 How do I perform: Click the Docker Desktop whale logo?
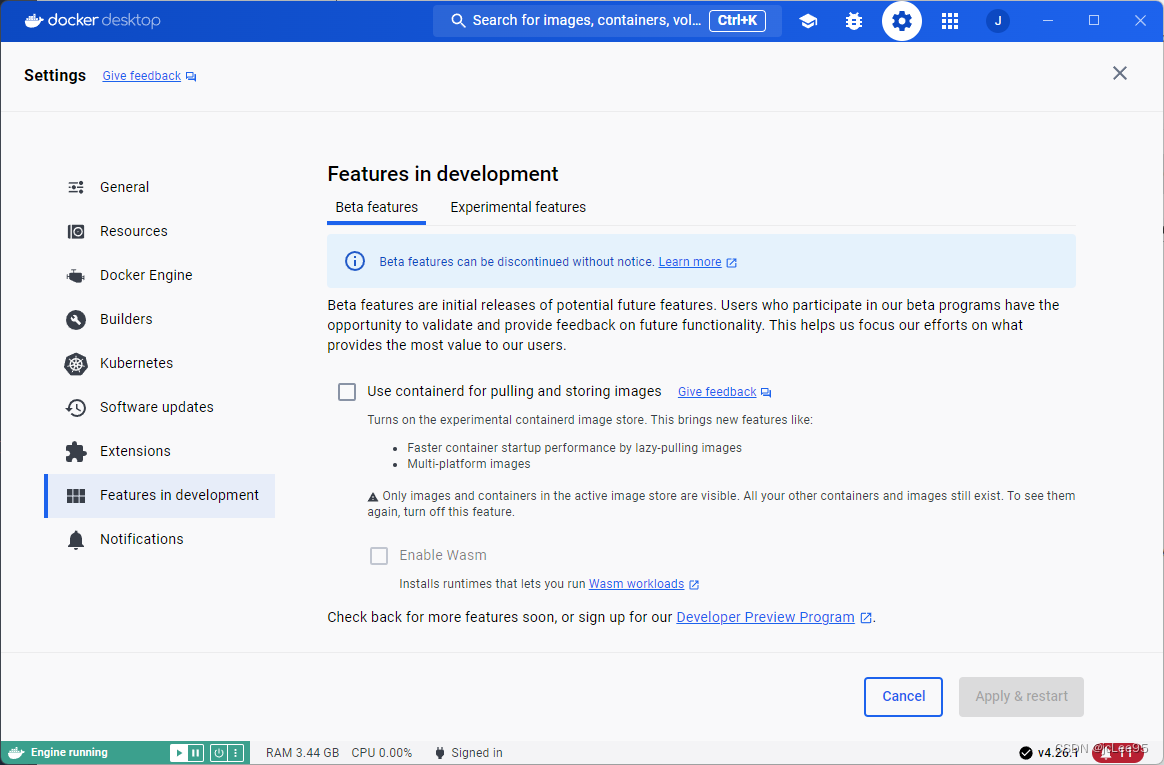click(34, 20)
